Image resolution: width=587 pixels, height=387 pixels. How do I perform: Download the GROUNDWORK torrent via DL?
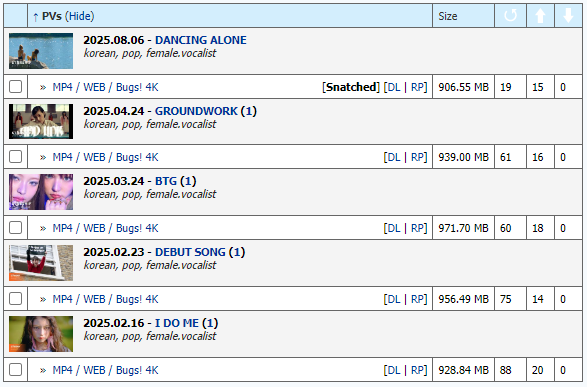click(393, 157)
